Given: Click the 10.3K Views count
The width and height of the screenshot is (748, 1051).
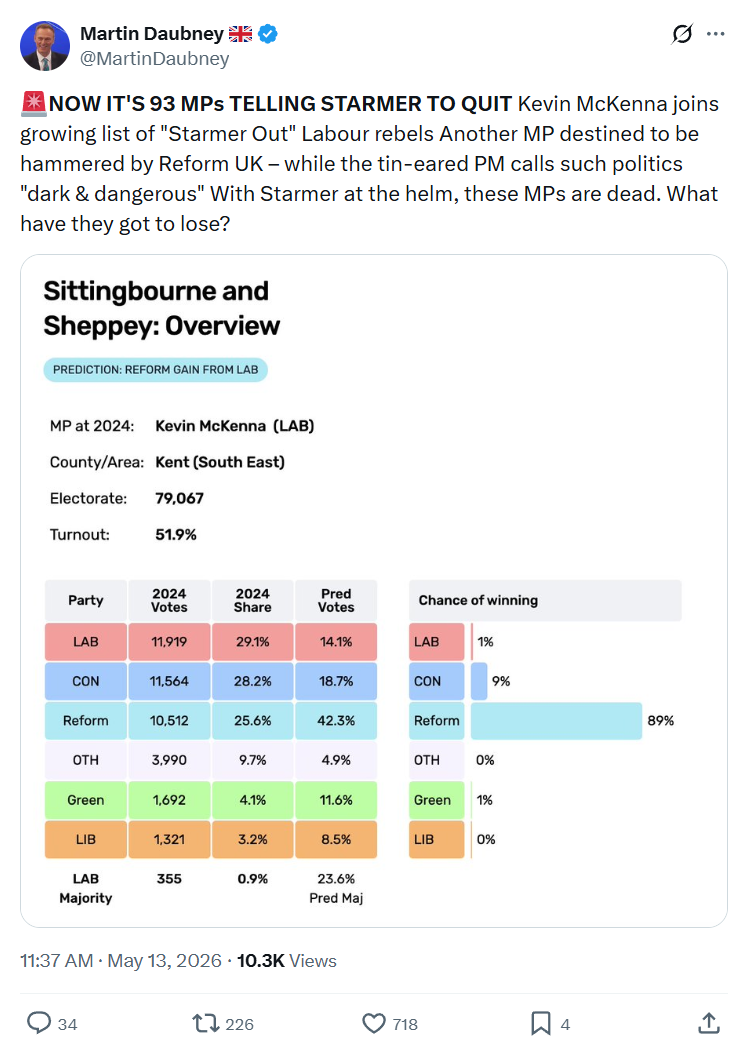Looking at the screenshot, I should click(287, 961).
